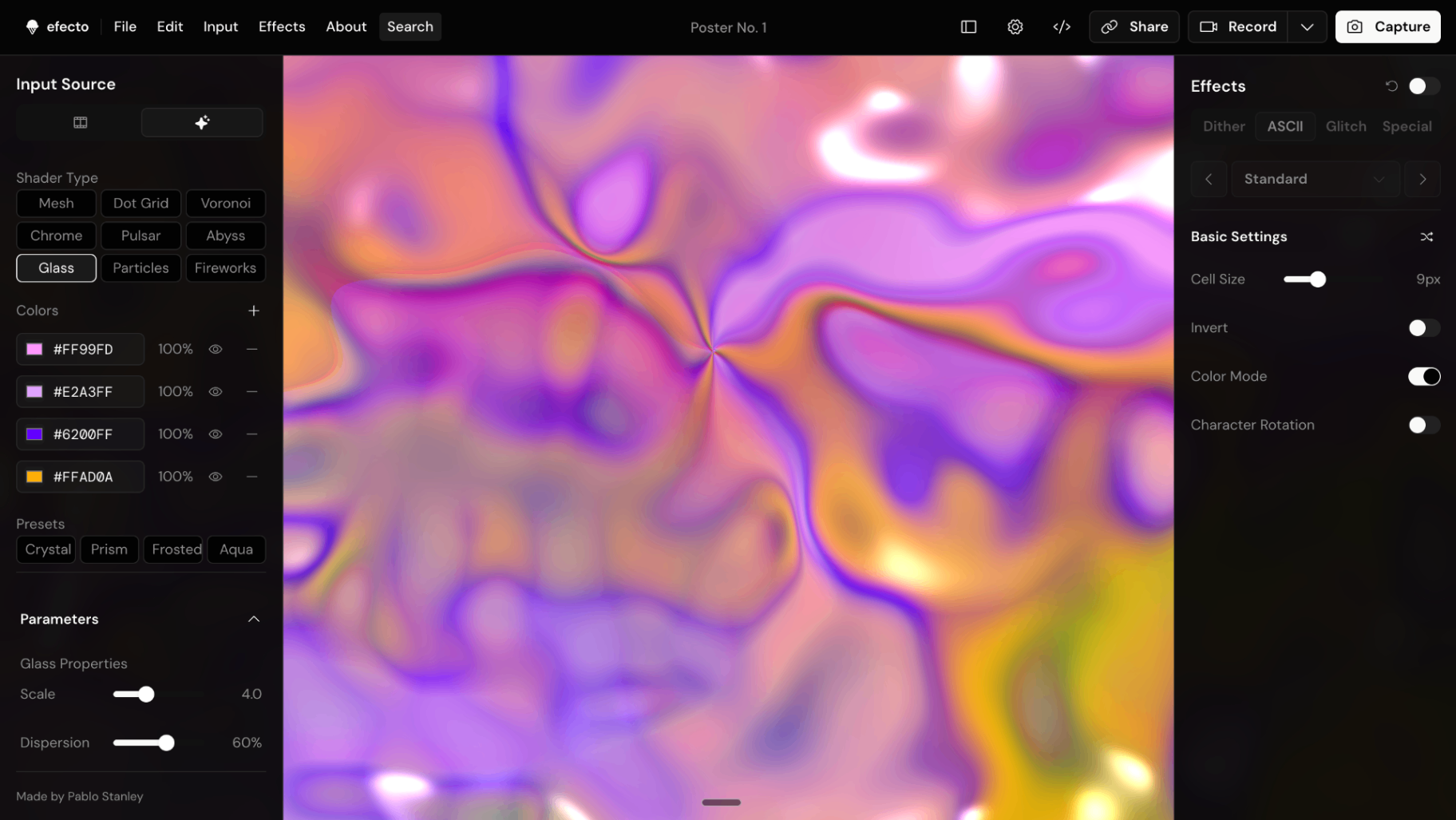
Task: Shuffle Basic Settings with the shuffle icon
Action: pos(1427,236)
